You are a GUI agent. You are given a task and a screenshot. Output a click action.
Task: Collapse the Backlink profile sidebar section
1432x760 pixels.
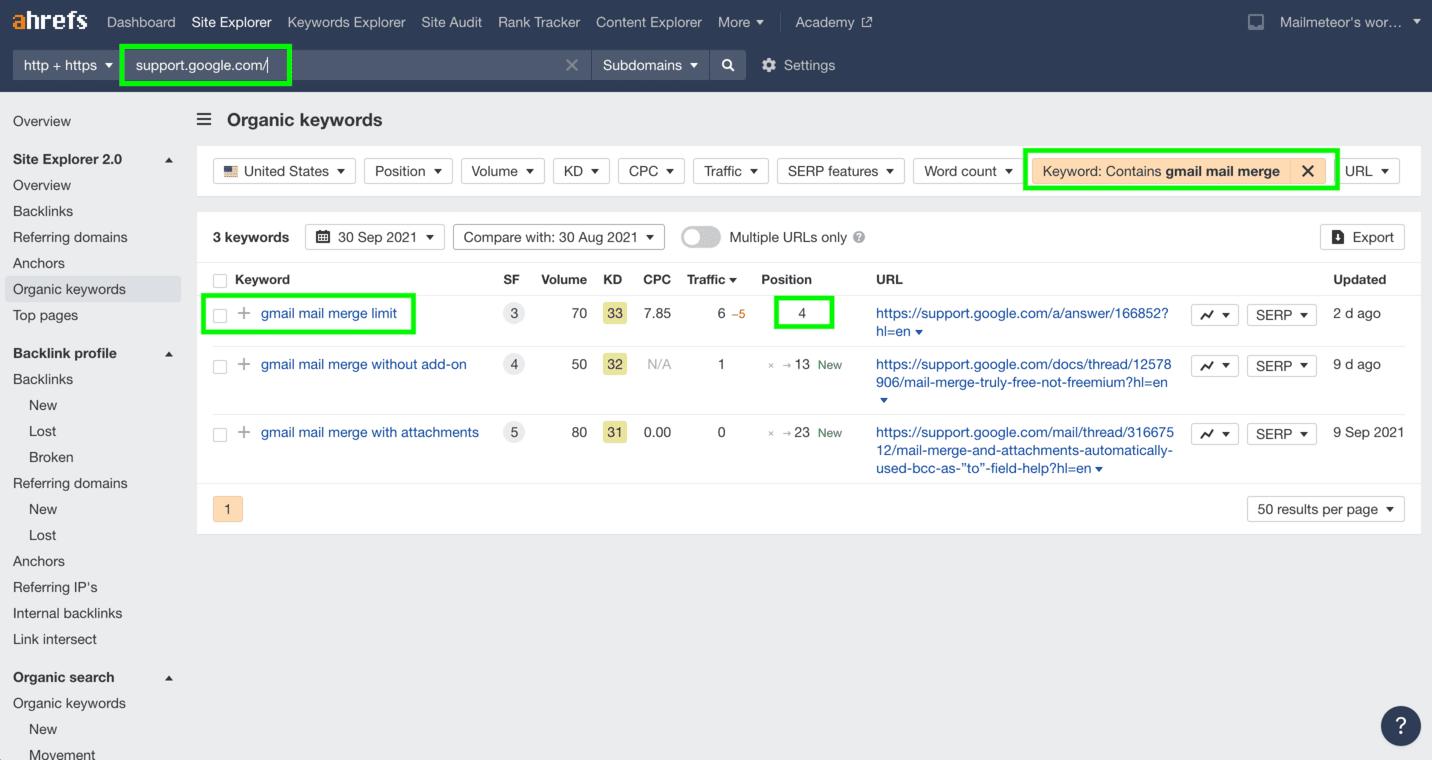169,354
